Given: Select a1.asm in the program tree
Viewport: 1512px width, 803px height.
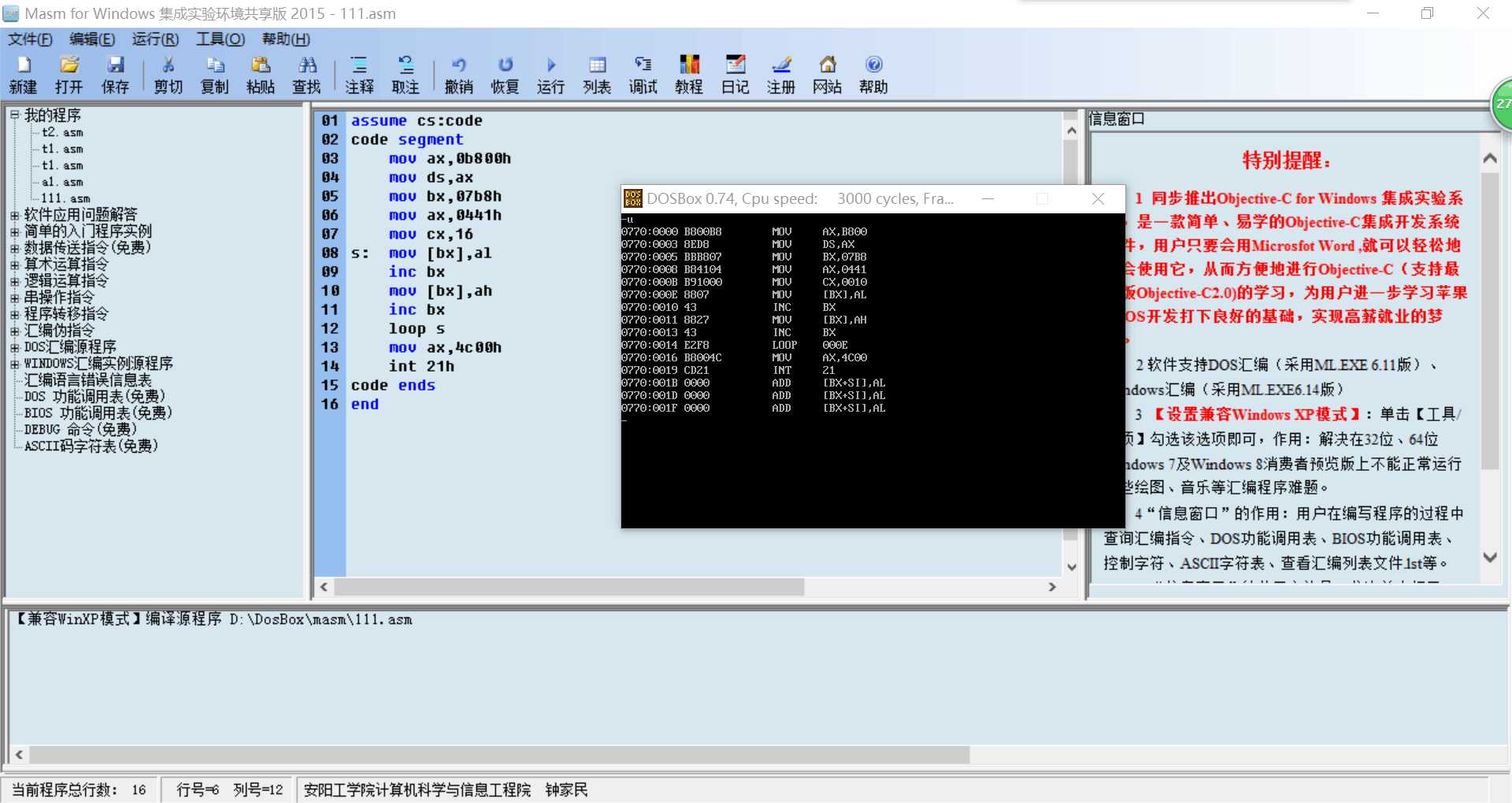Looking at the screenshot, I should [62, 182].
